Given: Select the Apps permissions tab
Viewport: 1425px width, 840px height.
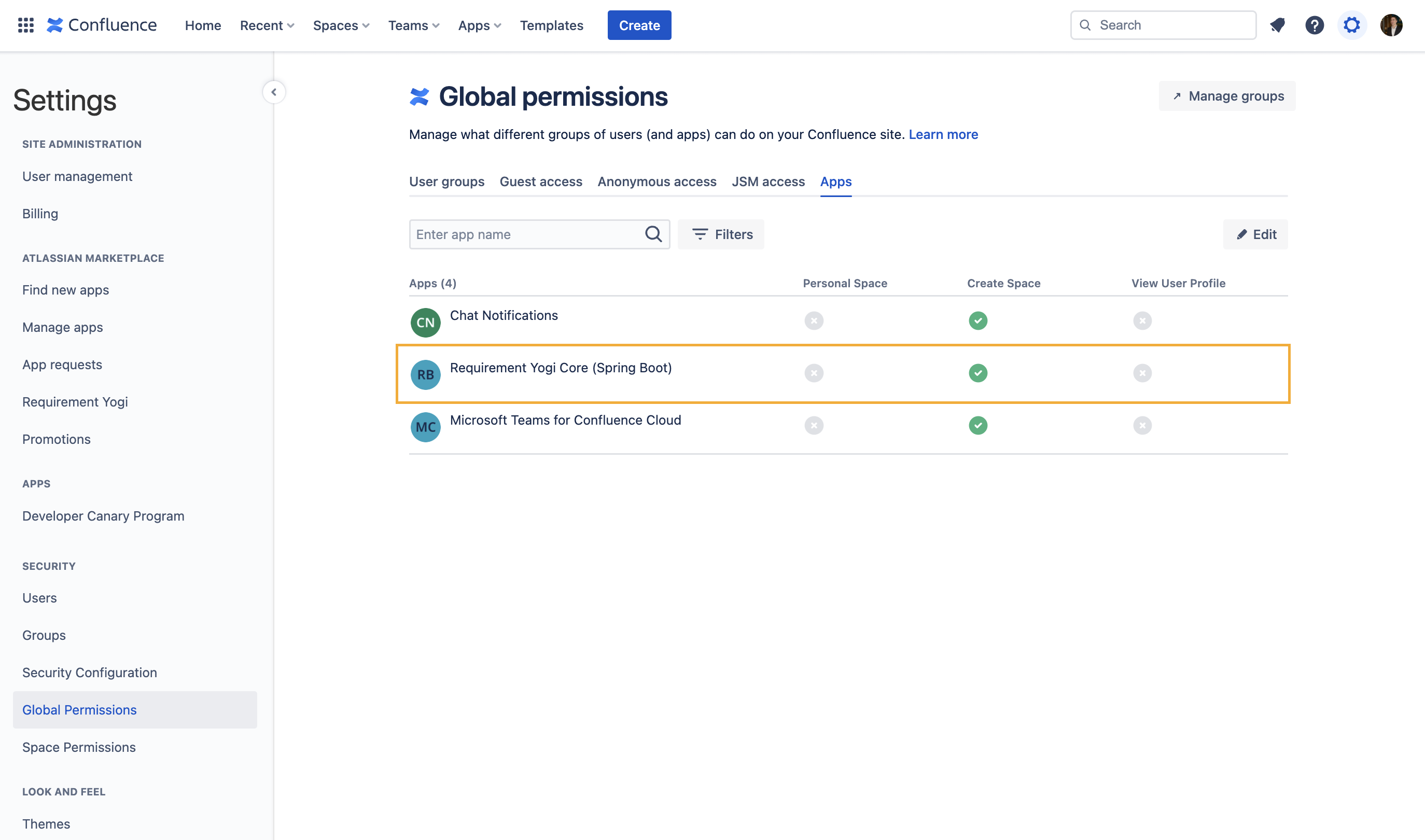Looking at the screenshot, I should (x=836, y=181).
